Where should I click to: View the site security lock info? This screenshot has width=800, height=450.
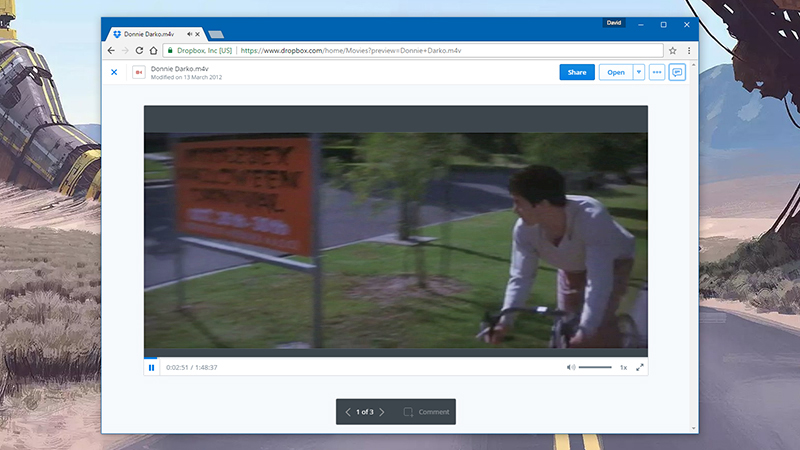point(170,51)
